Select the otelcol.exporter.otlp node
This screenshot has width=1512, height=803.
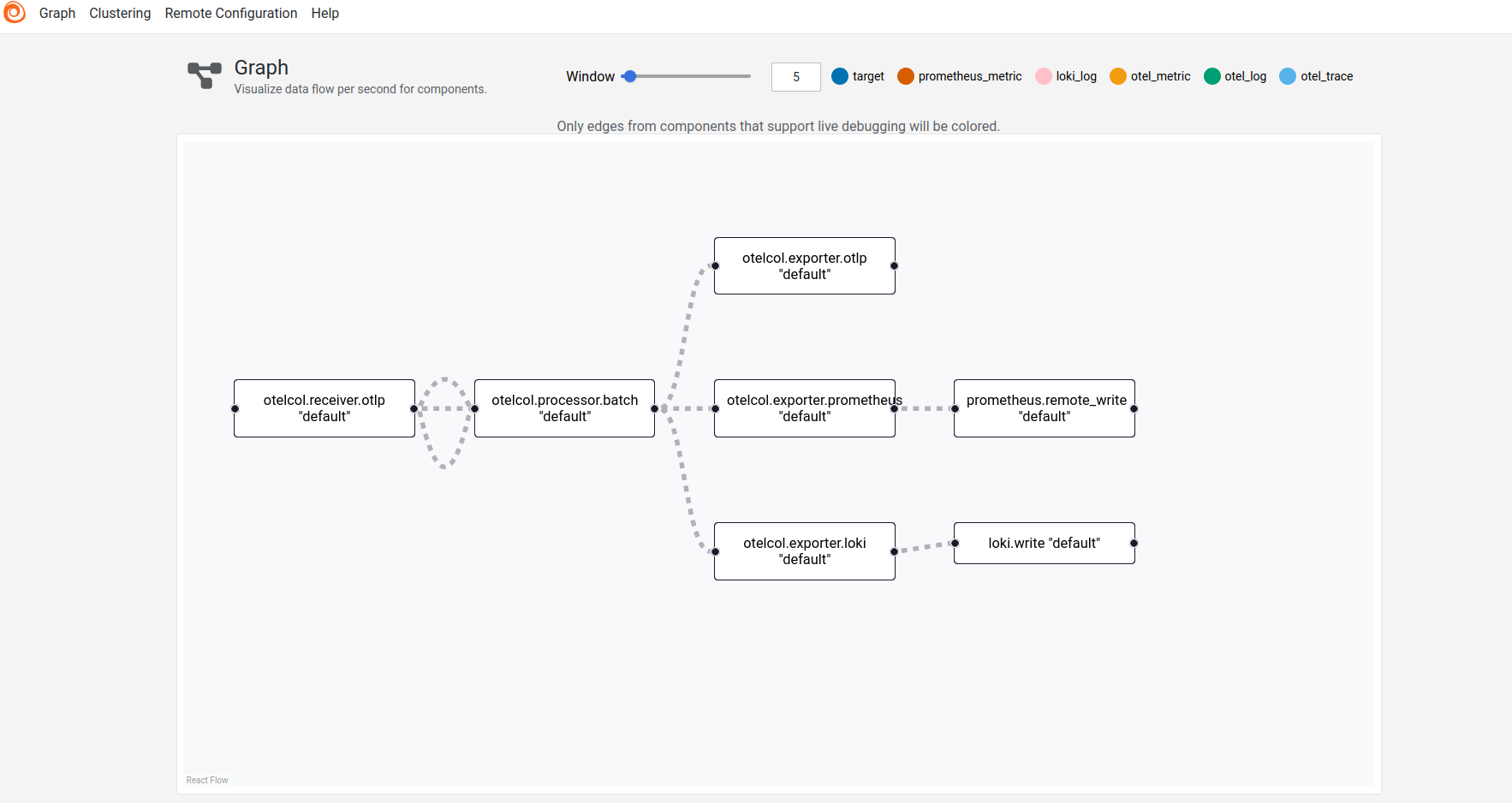point(804,266)
